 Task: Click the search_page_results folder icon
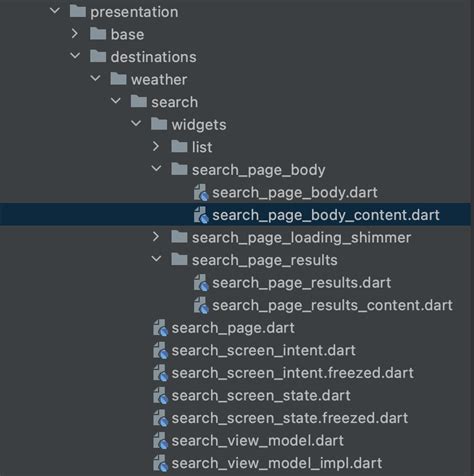(179, 260)
